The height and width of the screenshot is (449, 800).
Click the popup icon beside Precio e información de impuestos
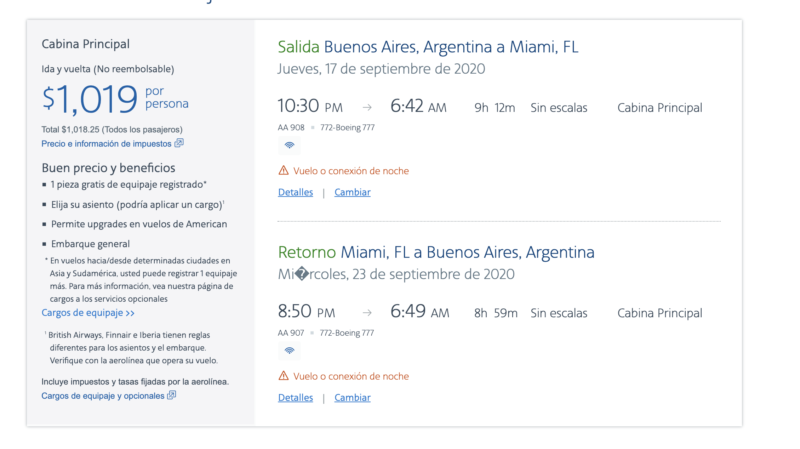pos(179,144)
